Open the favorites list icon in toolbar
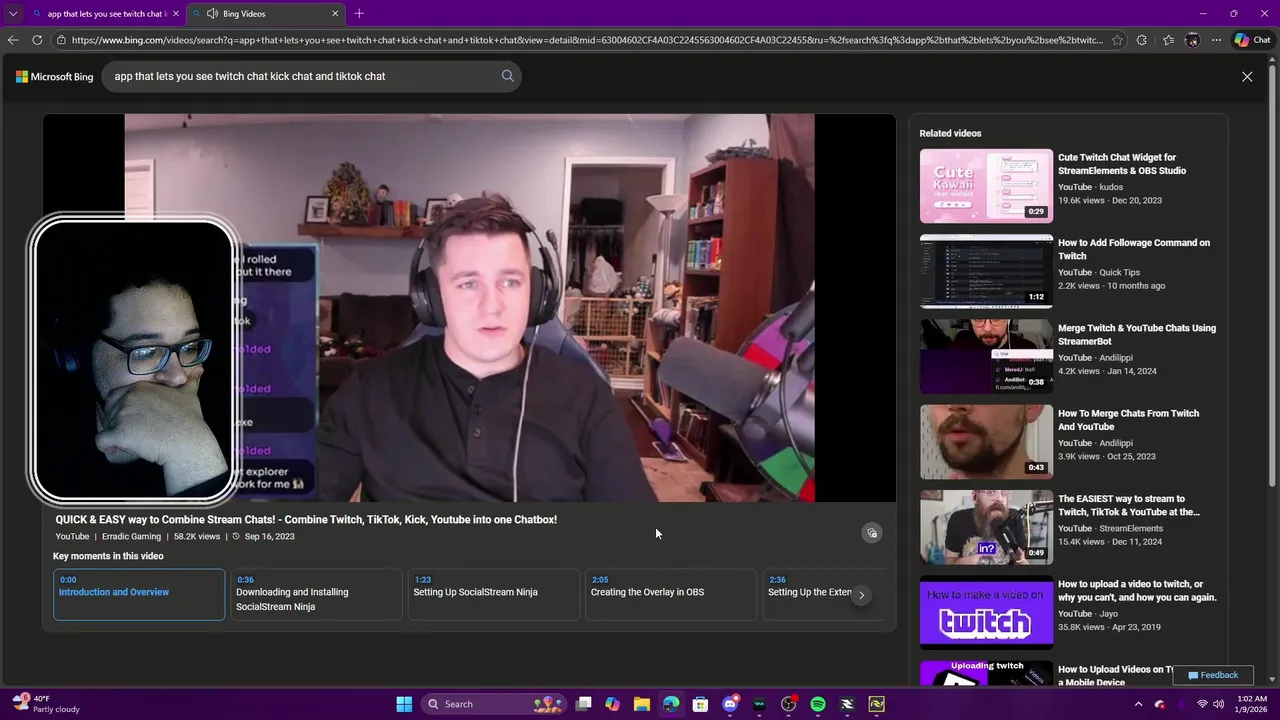The height and width of the screenshot is (720, 1280). point(1168,40)
